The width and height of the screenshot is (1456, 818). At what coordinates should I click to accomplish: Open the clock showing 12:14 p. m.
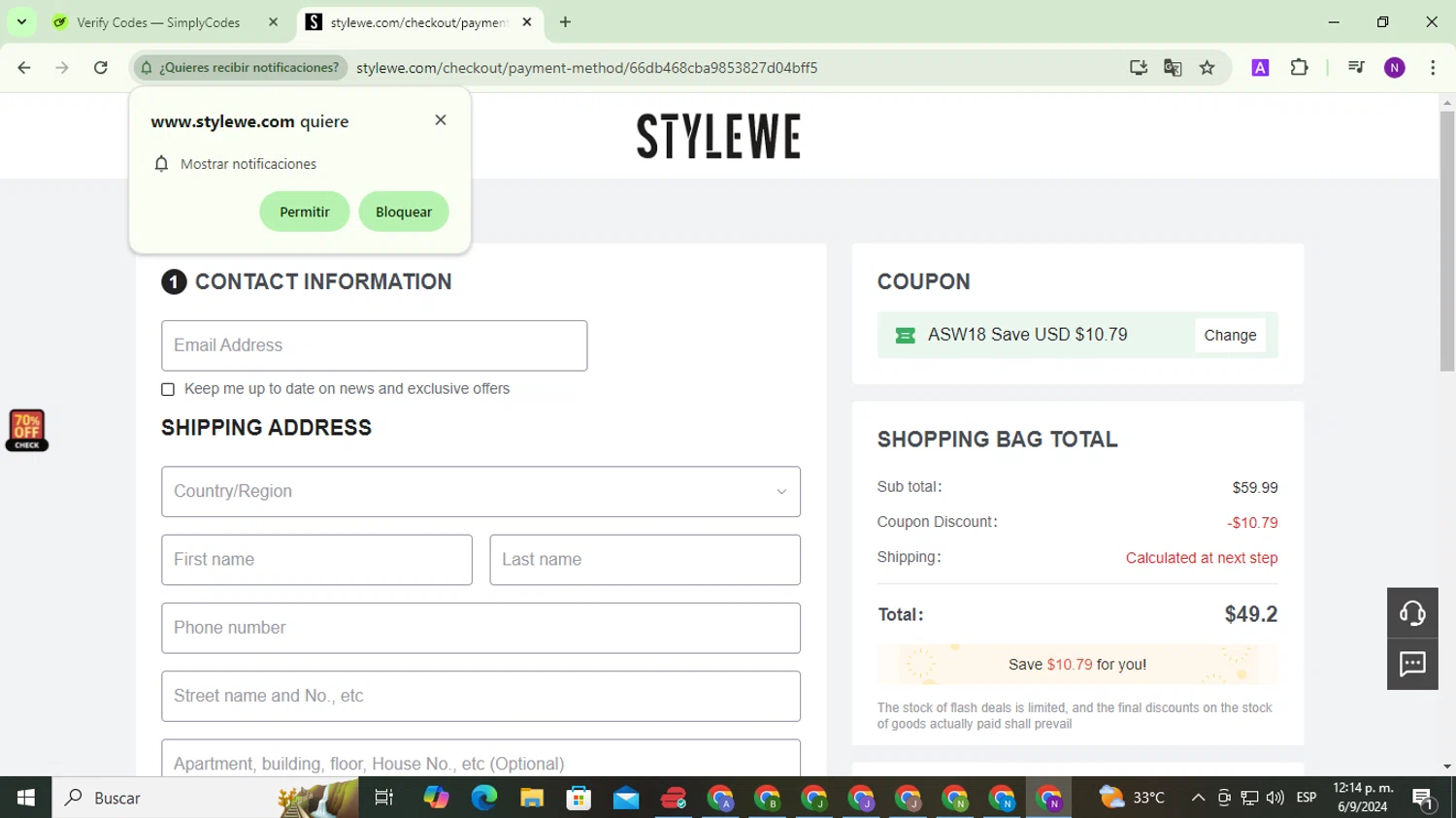tap(1363, 798)
